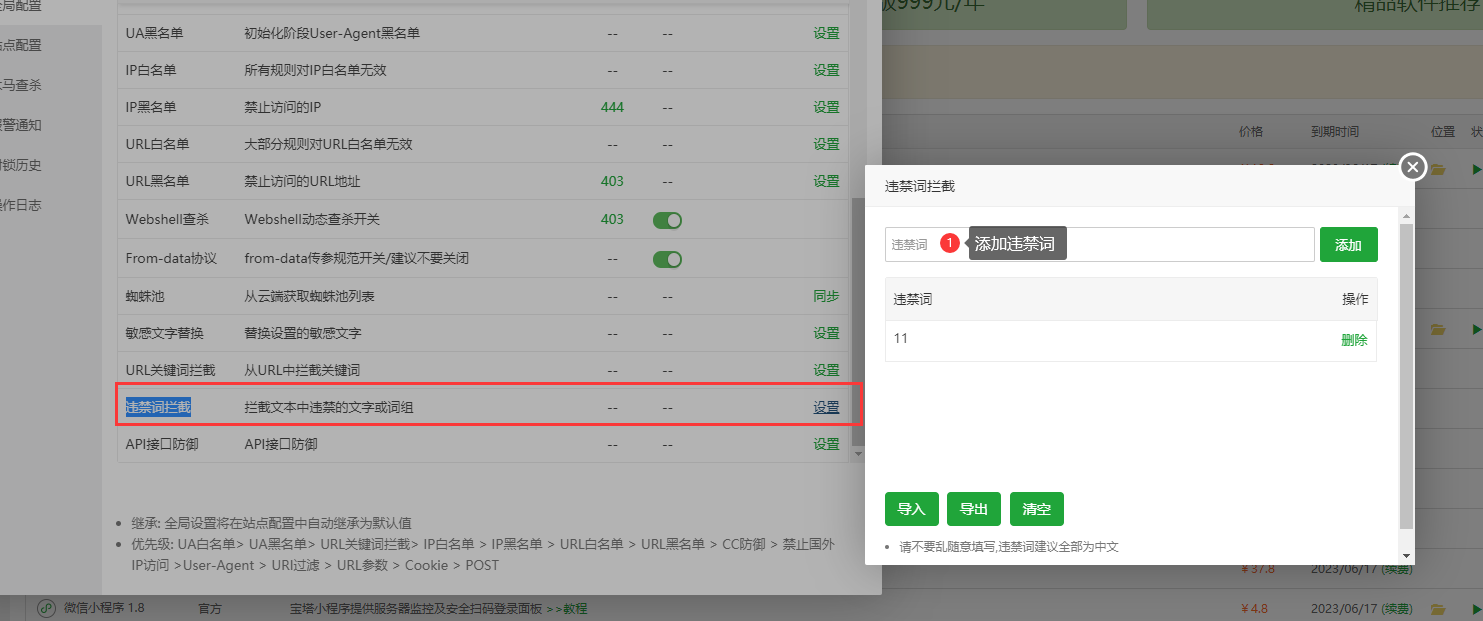
Task: Click the 操作 column header in dialog
Action: pos(1355,299)
